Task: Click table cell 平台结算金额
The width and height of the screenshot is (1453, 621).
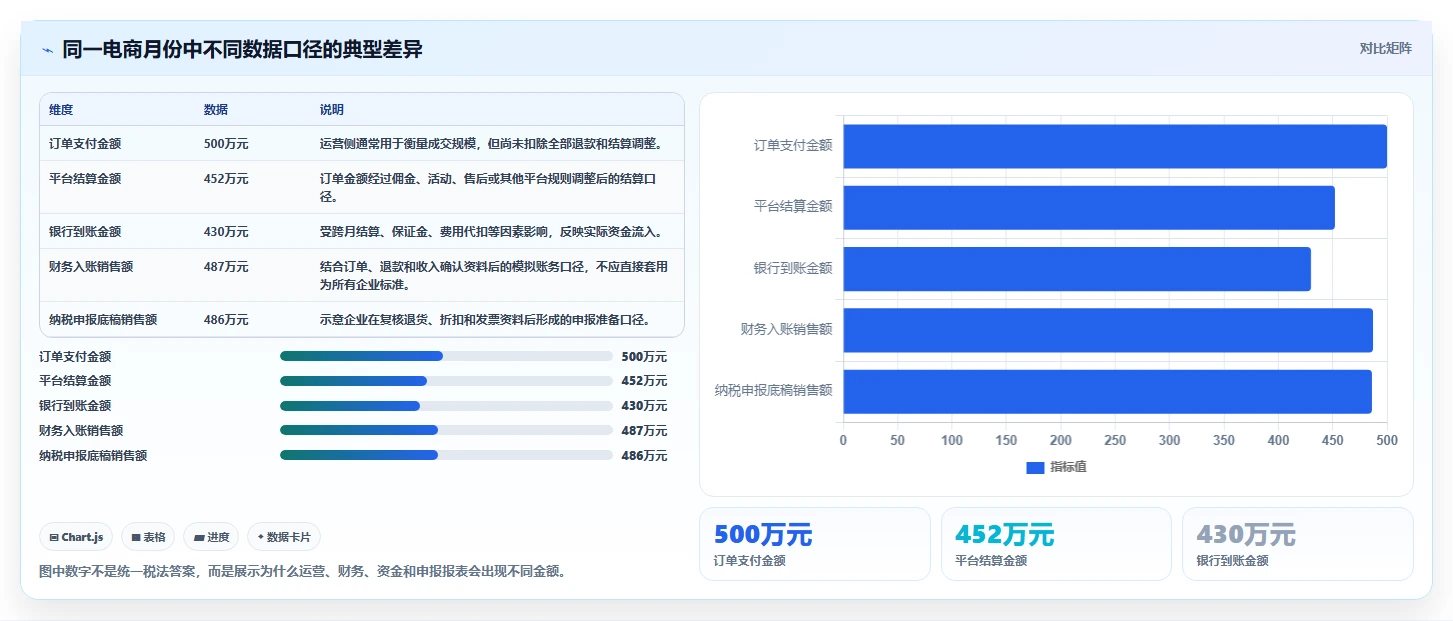Action: (85, 179)
